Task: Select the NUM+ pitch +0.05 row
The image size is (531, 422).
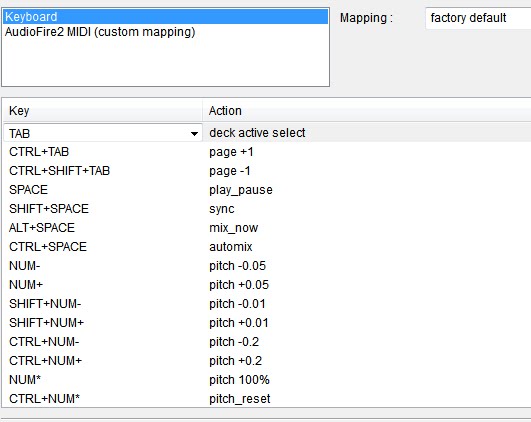Action: point(267,285)
